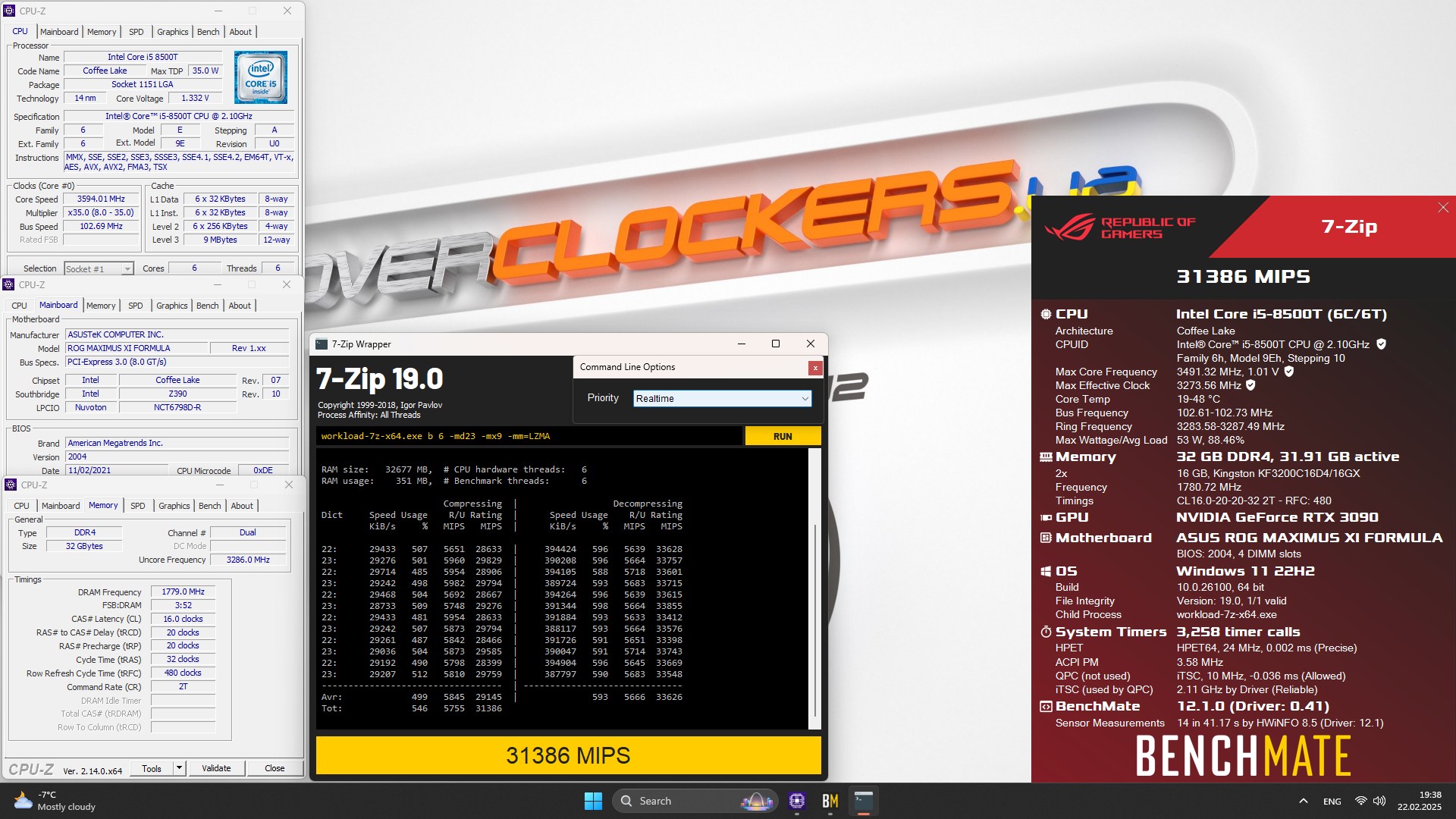This screenshot has height=819, width=1456.
Task: Open Graphics tab in top CPU-Z window
Action: (x=173, y=32)
